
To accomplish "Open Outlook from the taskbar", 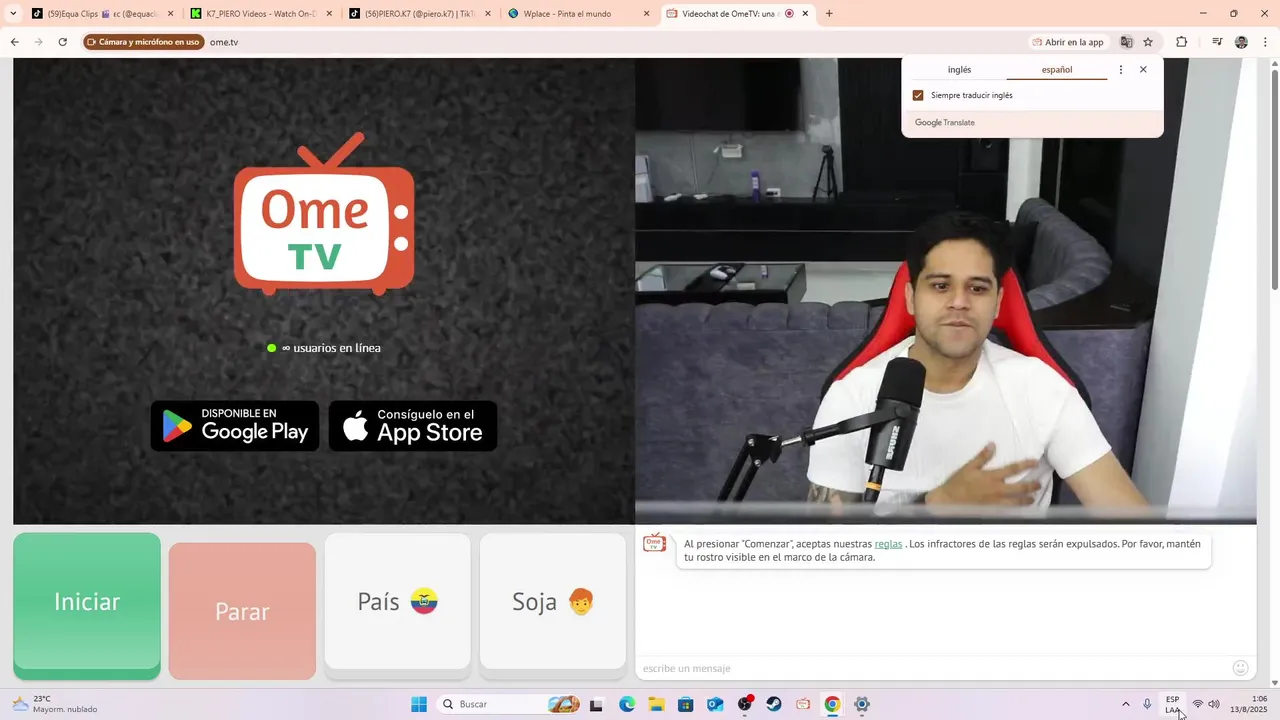I will coord(715,704).
